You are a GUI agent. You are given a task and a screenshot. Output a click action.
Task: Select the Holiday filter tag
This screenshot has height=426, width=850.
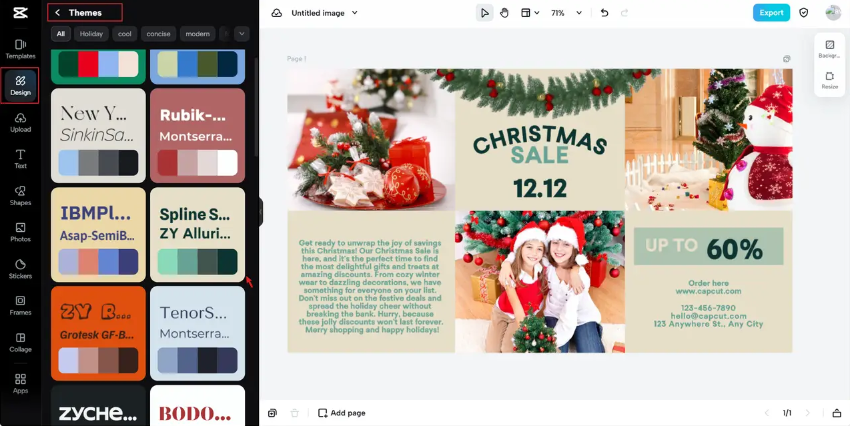91,34
